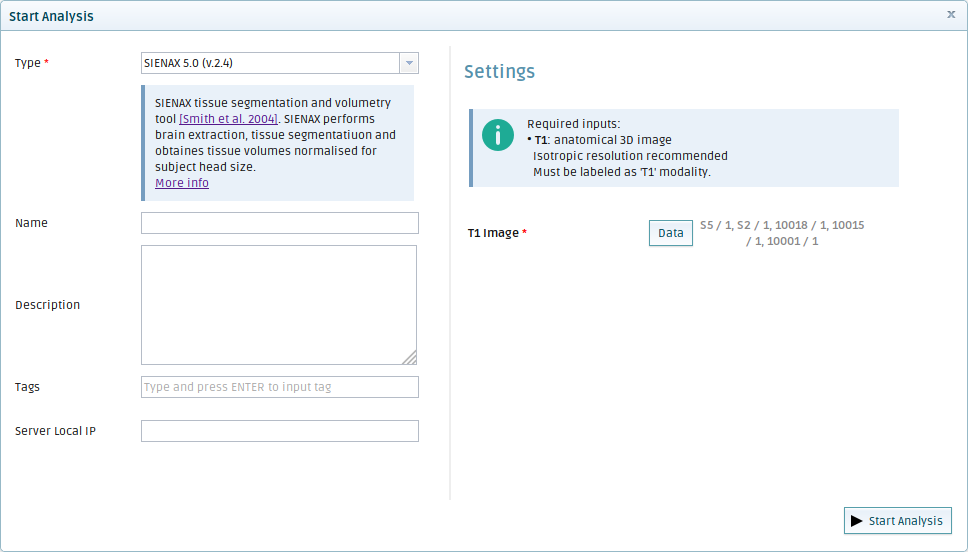The width and height of the screenshot is (968, 552).
Task: Follow the More info link
Action: point(182,183)
